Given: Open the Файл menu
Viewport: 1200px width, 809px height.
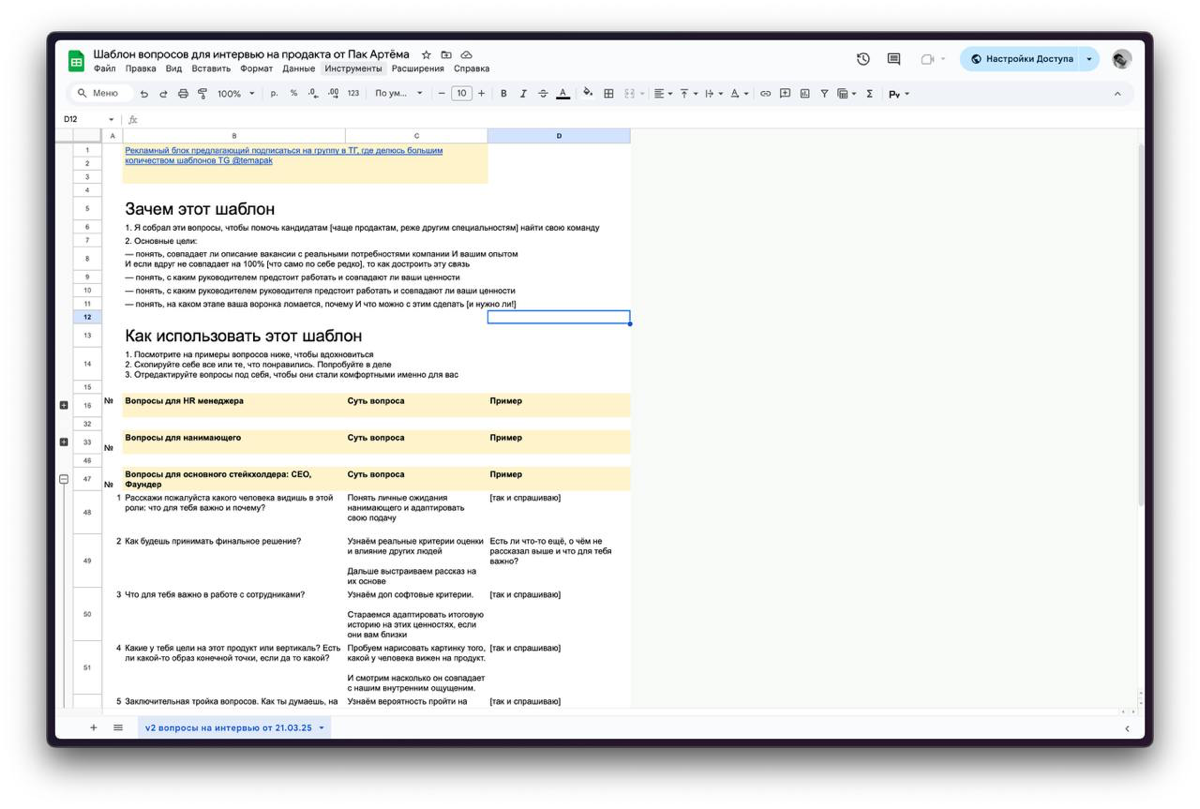Looking at the screenshot, I should coord(104,69).
